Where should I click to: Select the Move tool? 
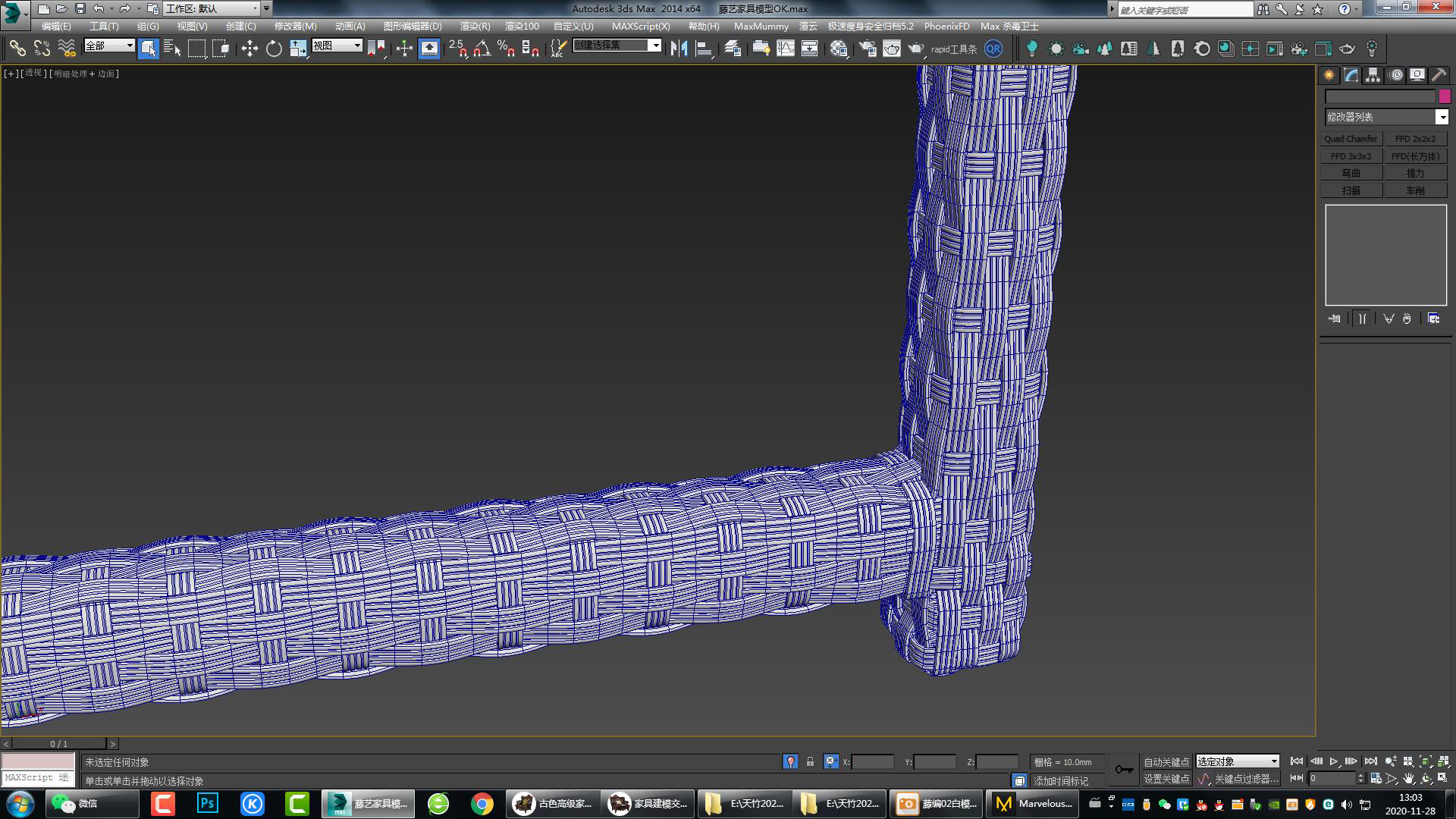(249, 49)
